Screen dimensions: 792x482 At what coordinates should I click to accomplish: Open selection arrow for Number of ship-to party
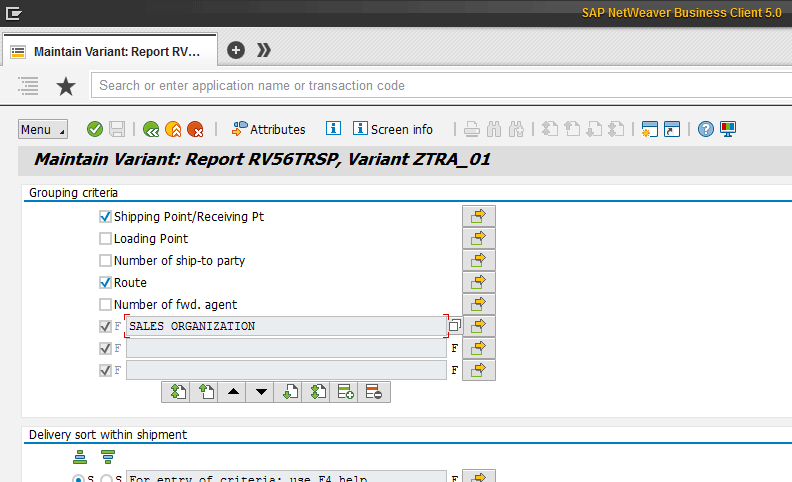point(478,260)
